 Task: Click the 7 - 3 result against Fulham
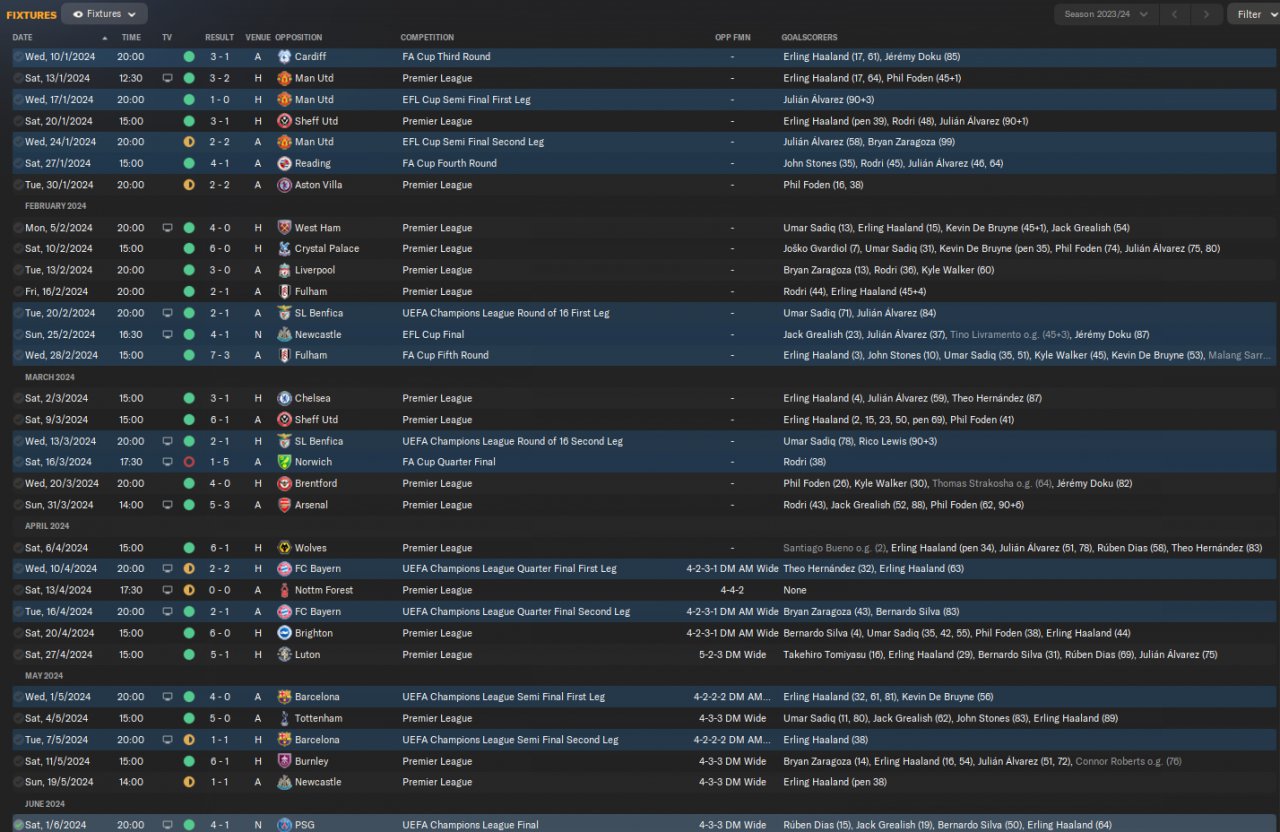220,355
